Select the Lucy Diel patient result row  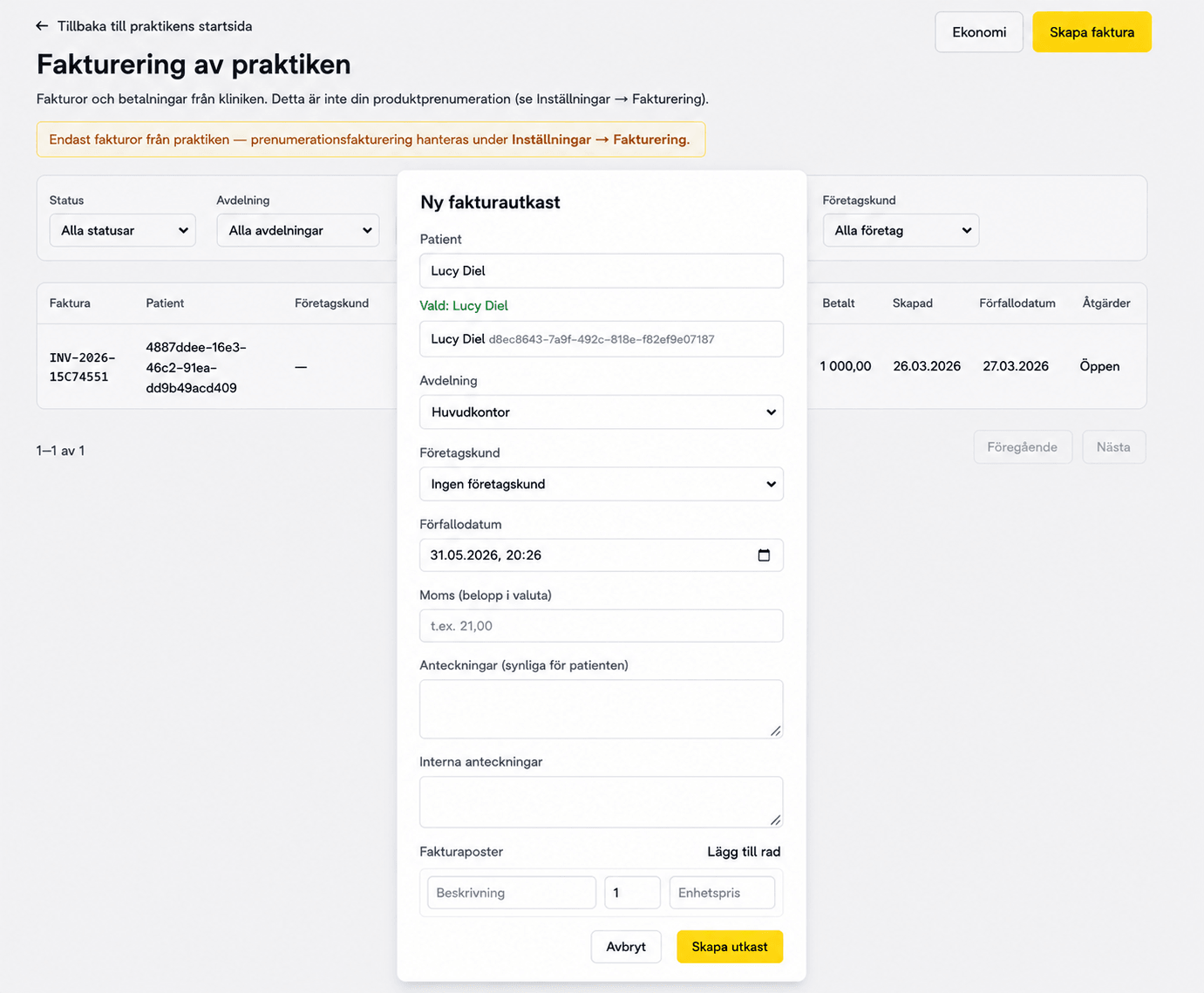602,339
